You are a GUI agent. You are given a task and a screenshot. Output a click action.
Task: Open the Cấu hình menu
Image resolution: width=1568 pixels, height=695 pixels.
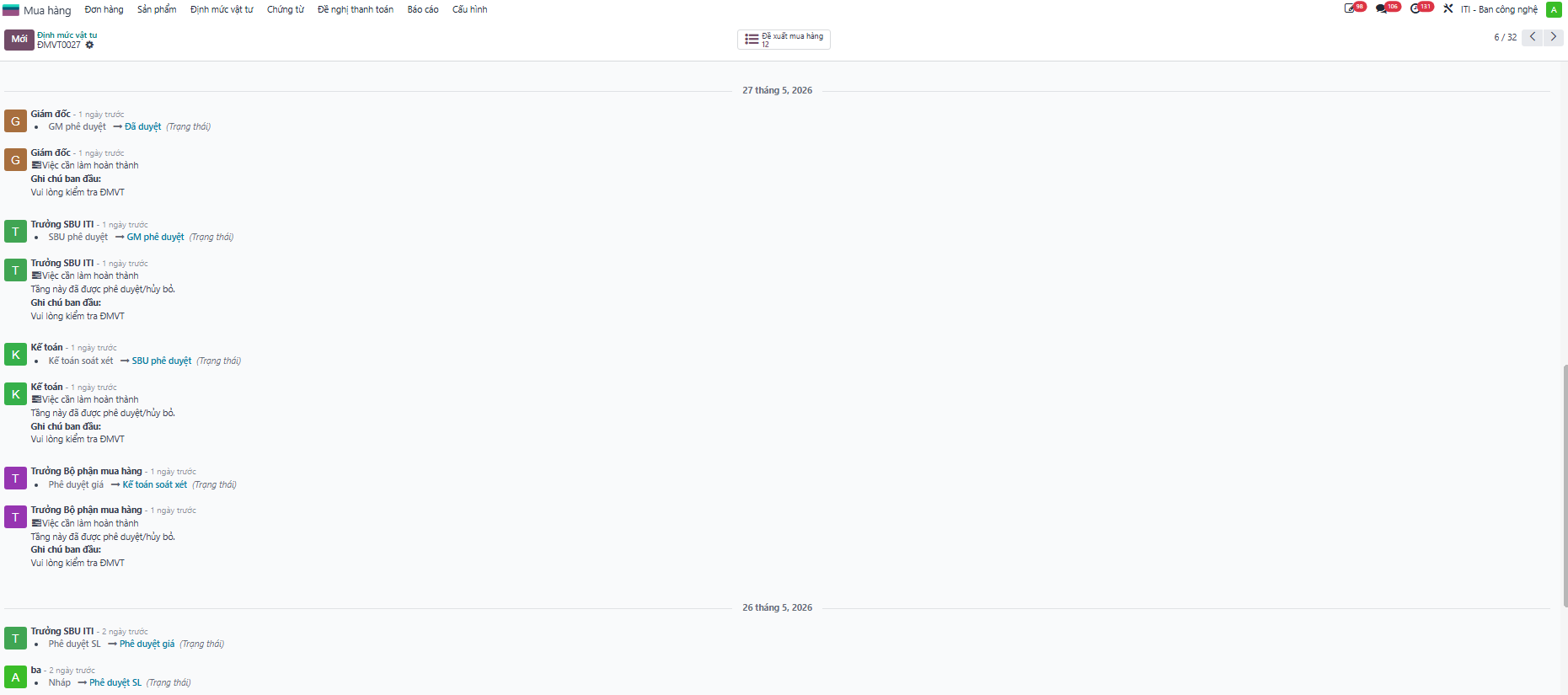[x=470, y=9]
